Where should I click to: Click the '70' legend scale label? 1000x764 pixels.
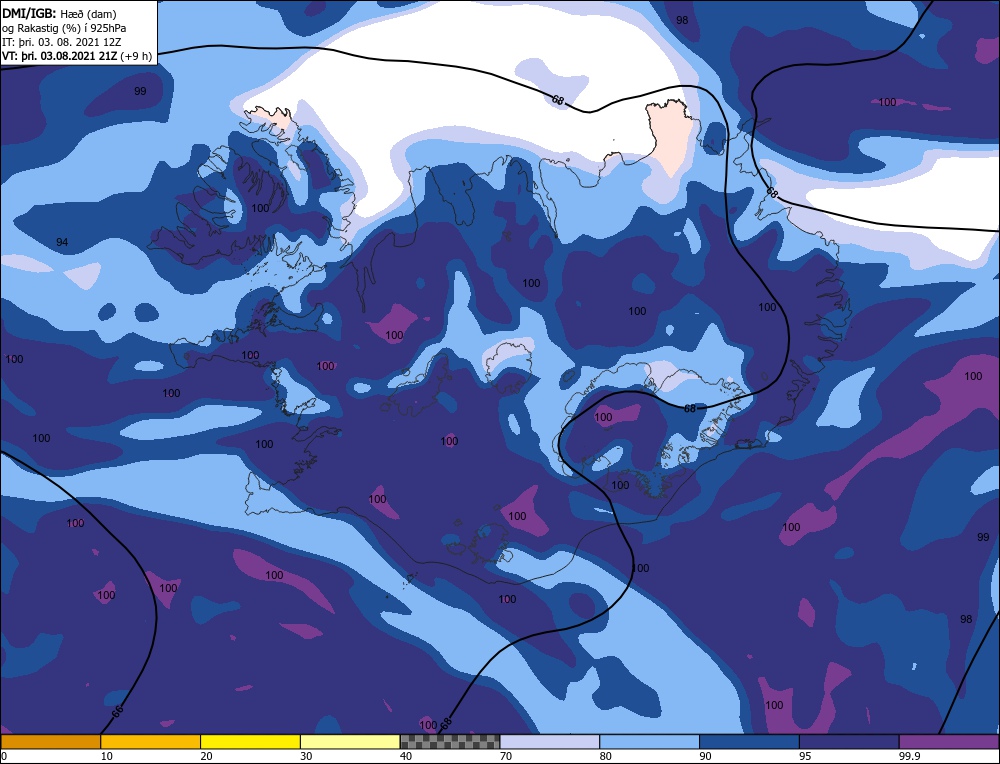[x=506, y=756]
